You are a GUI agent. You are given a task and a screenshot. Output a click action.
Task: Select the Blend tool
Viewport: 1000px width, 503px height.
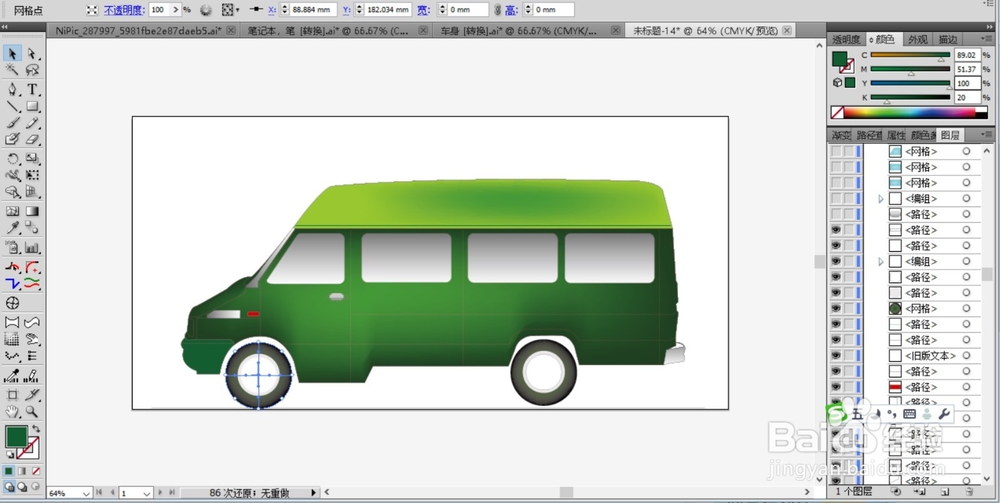[32, 228]
